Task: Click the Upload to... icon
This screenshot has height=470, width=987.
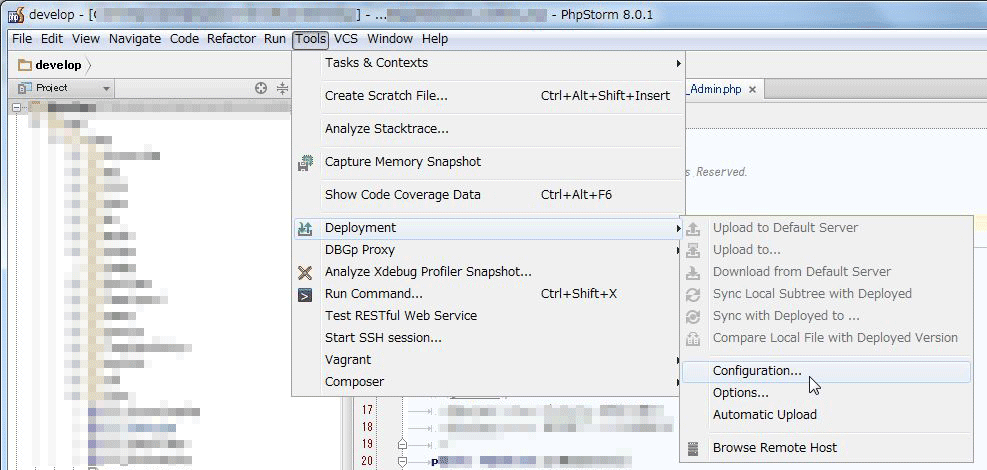Action: [693, 250]
